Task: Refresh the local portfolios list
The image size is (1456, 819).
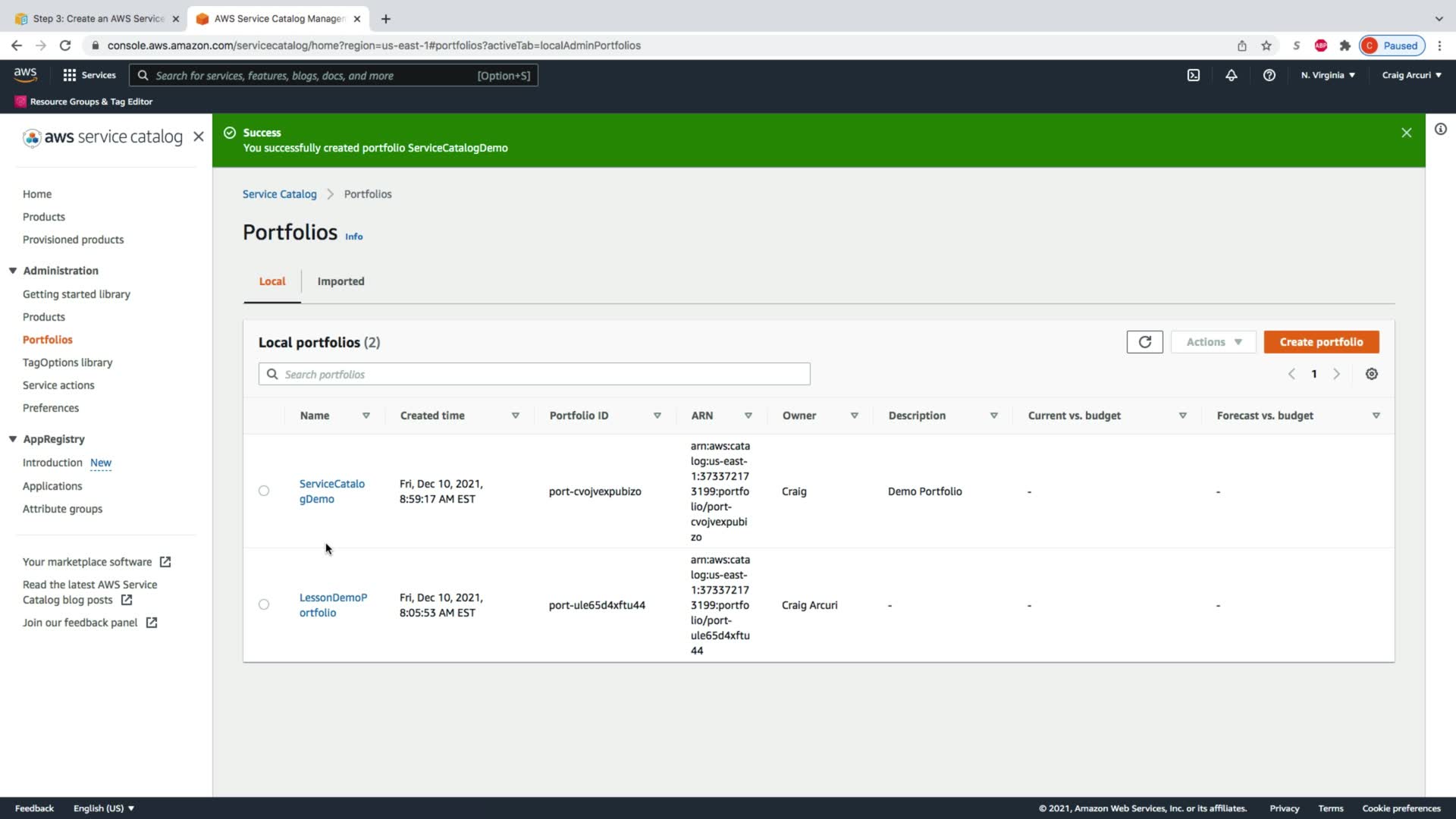Action: pyautogui.click(x=1144, y=342)
